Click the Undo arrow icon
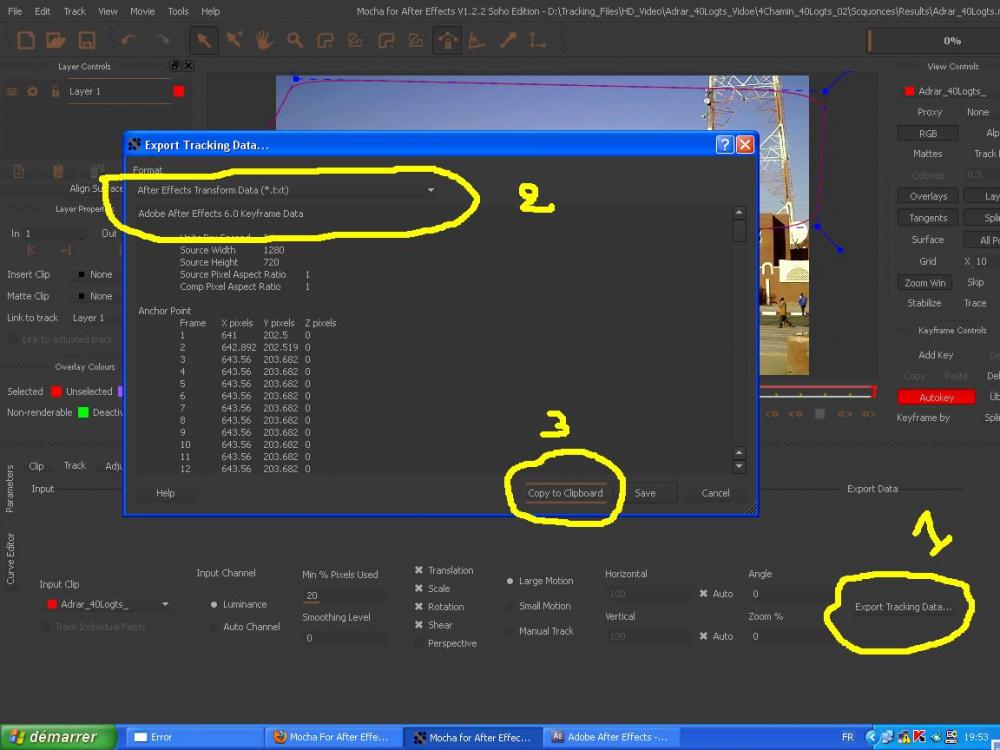The height and width of the screenshot is (750, 1000). [129, 41]
